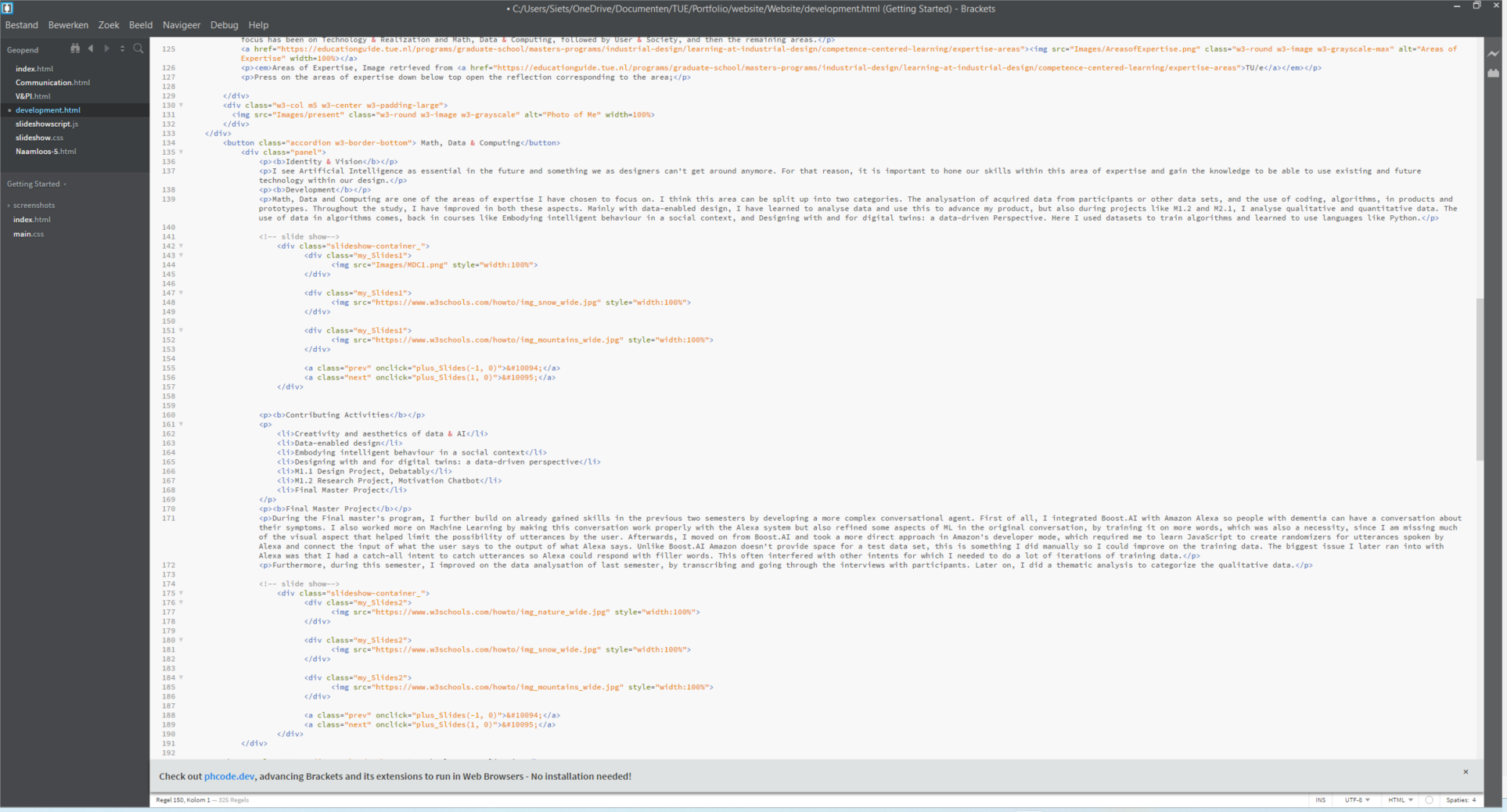The image size is (1507, 812).
Task: Collapse the code fold arrow at line 142
Action: (x=182, y=246)
